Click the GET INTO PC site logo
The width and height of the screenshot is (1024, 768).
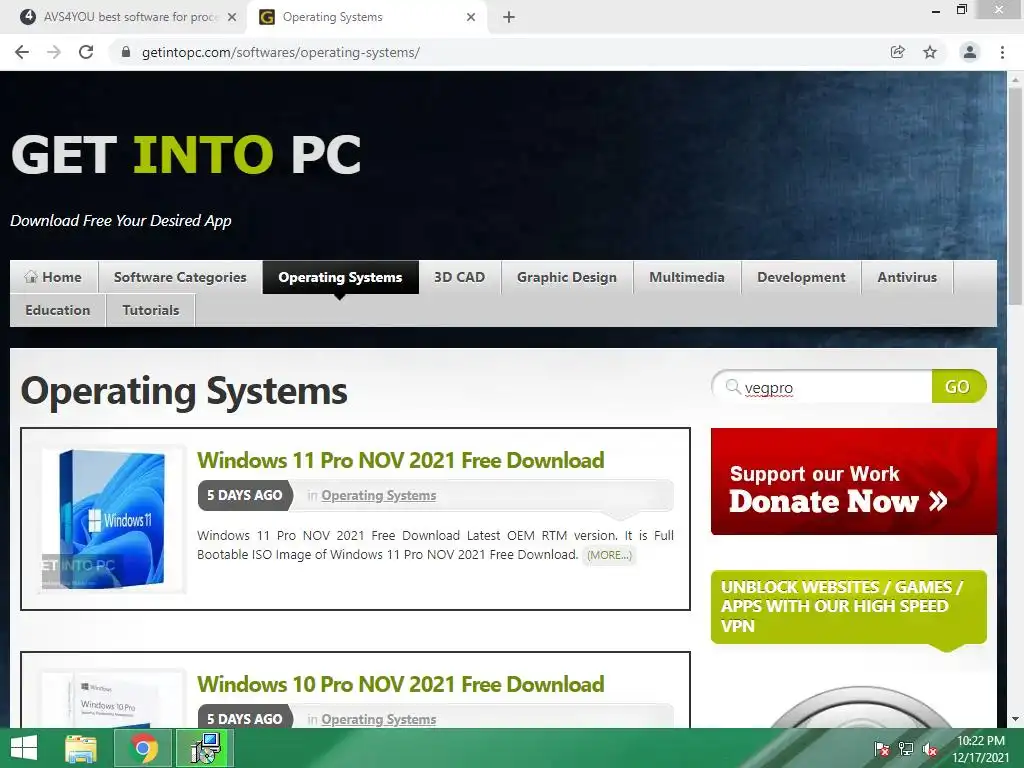[x=186, y=155]
